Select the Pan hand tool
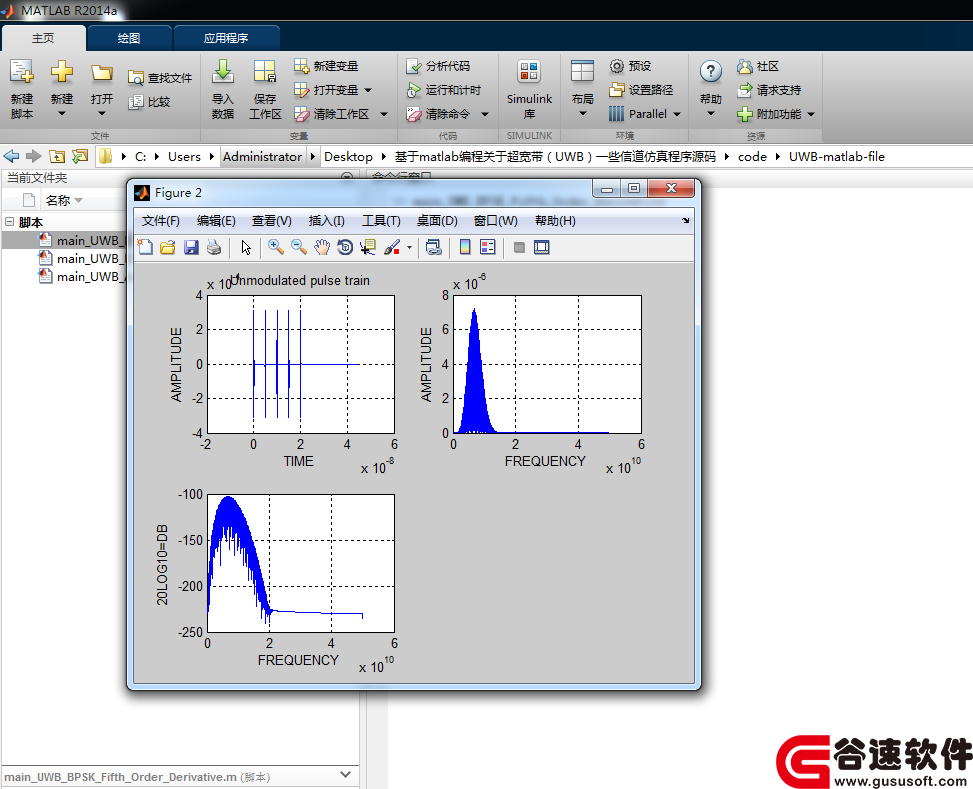973x789 pixels. [x=322, y=248]
